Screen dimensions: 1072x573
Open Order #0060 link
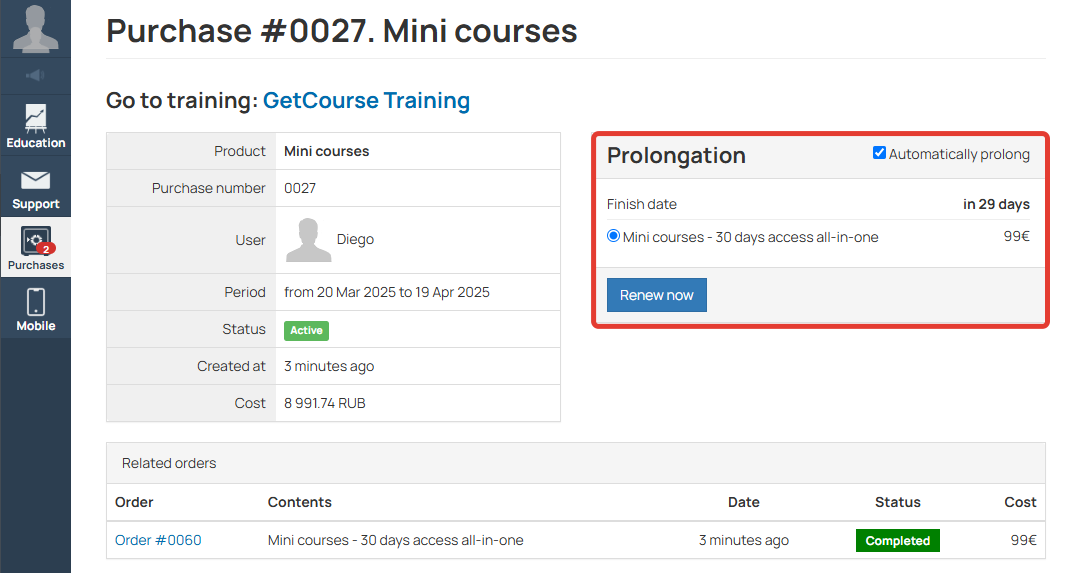pos(158,540)
